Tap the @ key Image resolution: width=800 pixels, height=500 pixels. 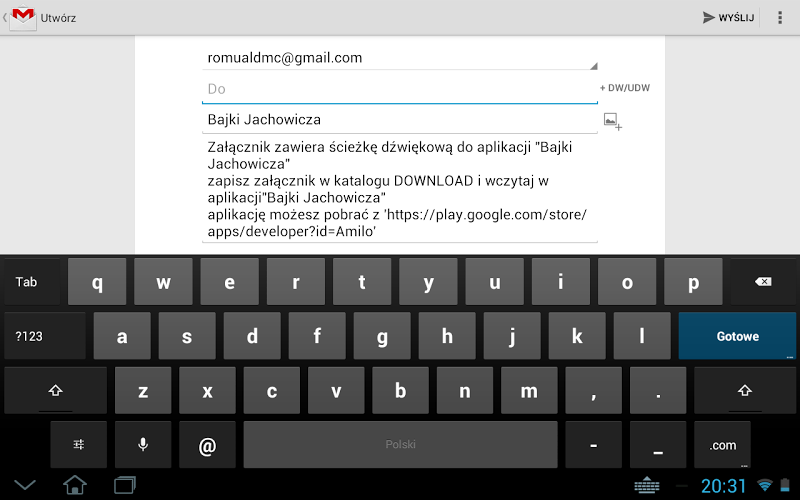coord(207,445)
